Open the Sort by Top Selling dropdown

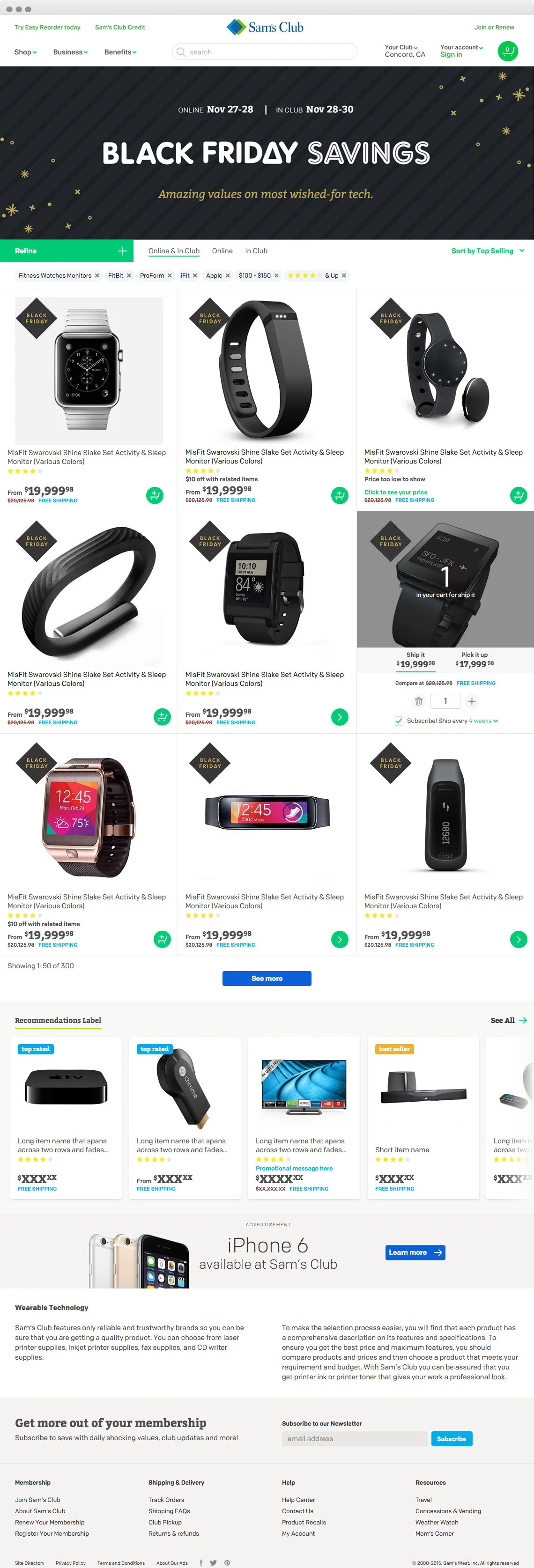(x=488, y=251)
